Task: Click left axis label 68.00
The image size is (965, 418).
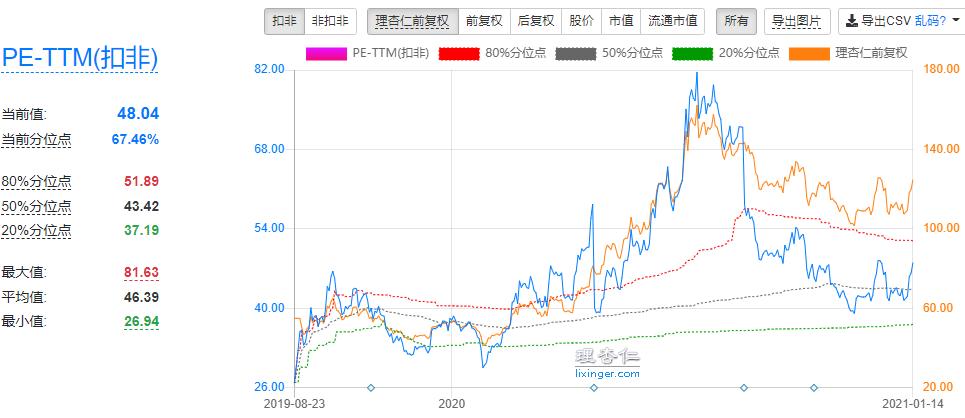Action: tap(269, 148)
